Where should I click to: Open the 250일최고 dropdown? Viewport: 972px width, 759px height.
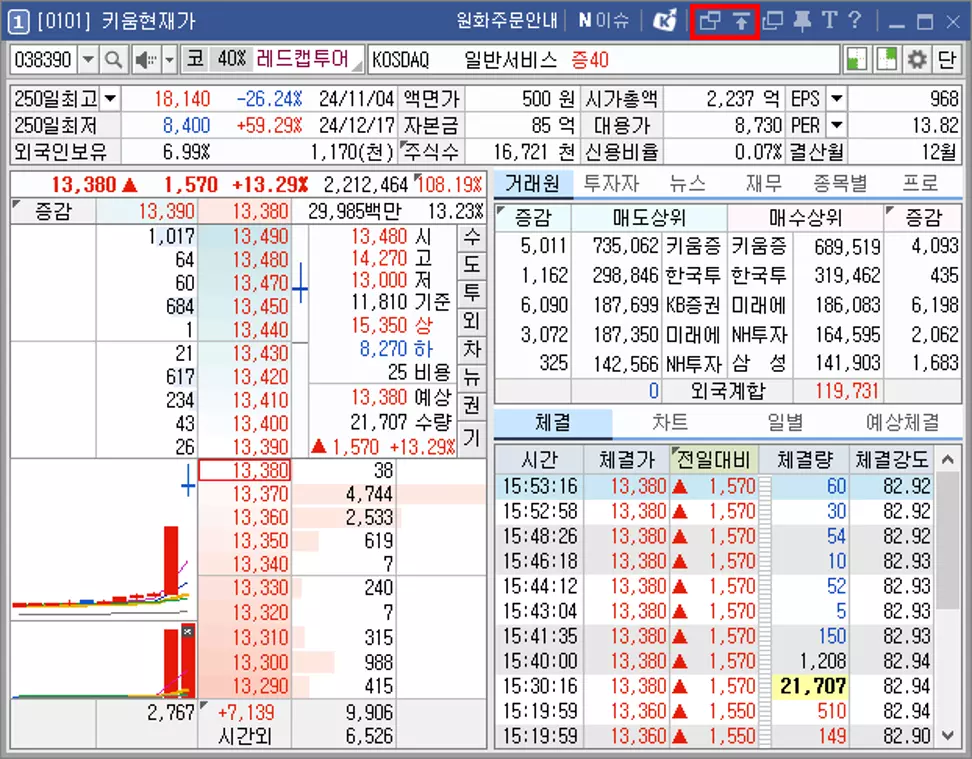click(110, 99)
